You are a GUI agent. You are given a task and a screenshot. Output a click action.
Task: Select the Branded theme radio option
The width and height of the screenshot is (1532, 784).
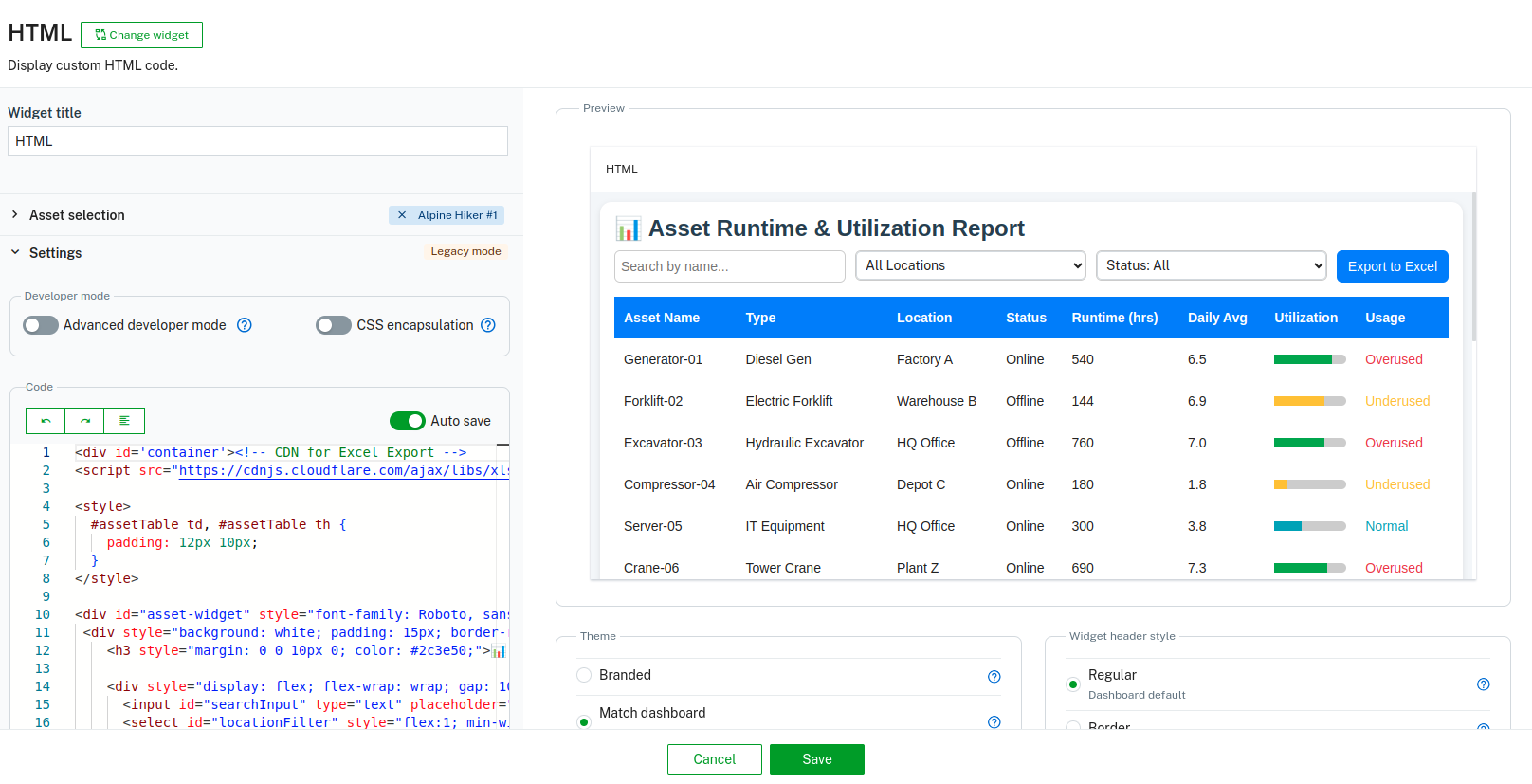click(584, 675)
